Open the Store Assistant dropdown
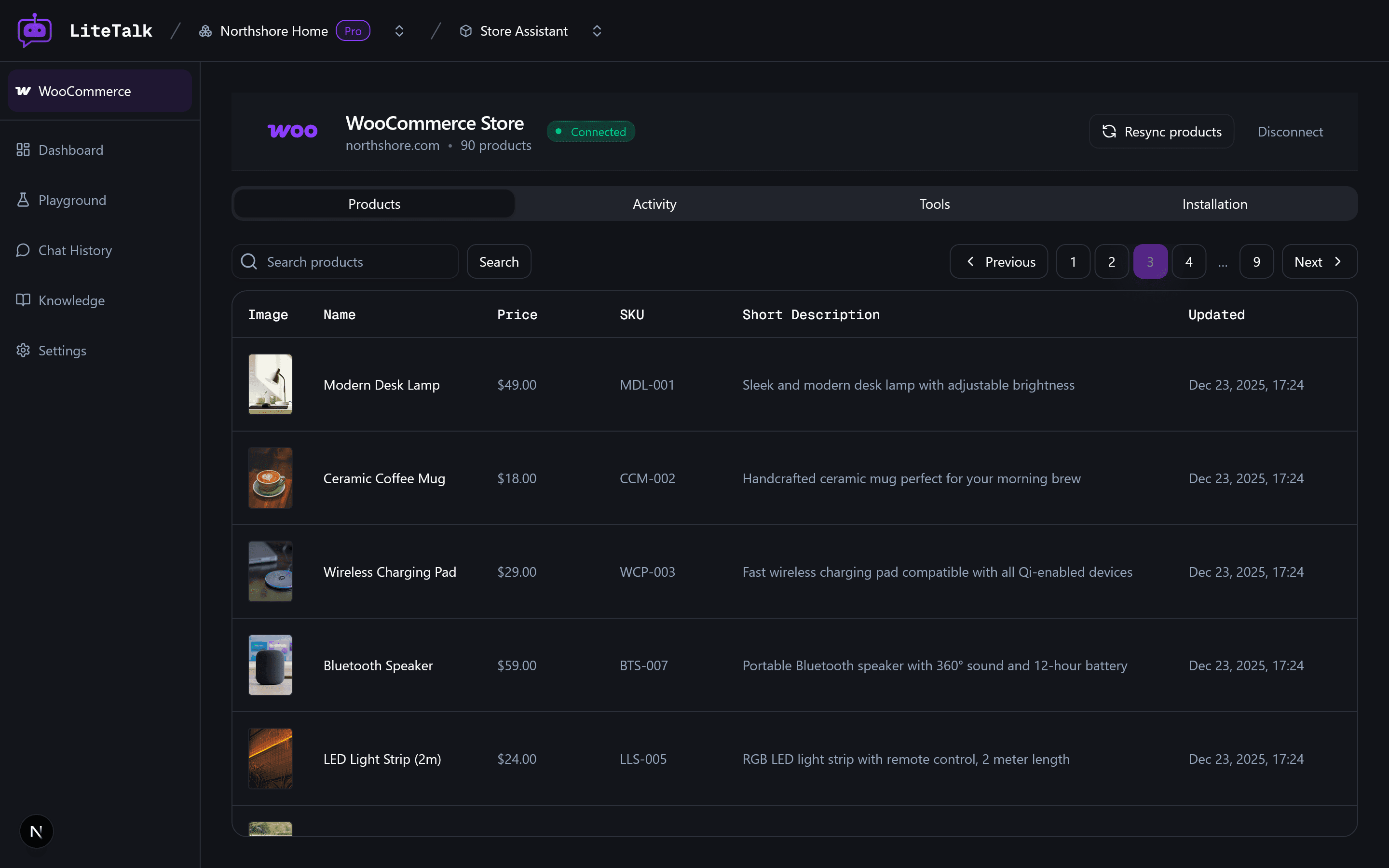 [597, 30]
